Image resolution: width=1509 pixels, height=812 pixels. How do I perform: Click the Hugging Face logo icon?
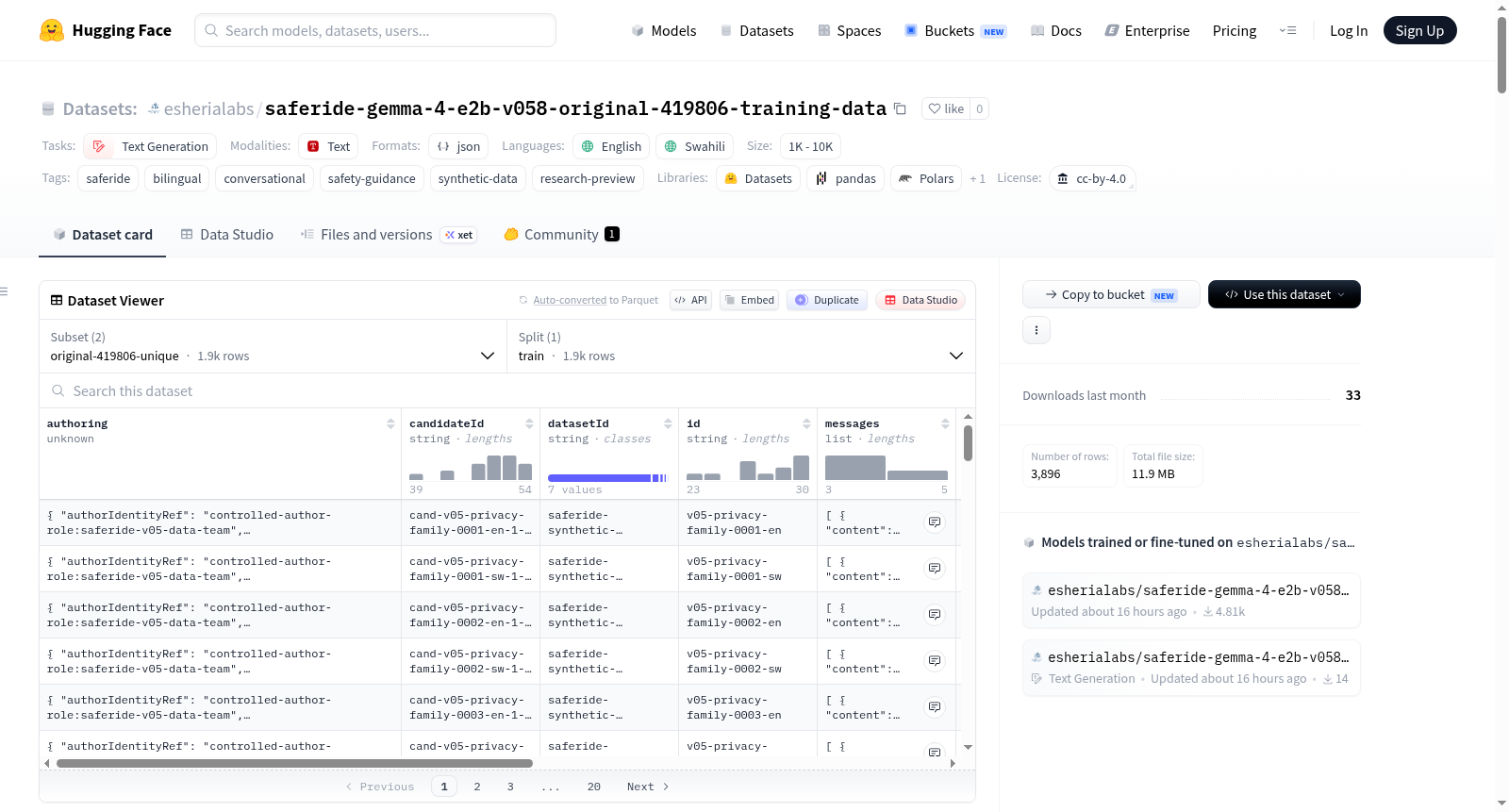tap(52, 30)
